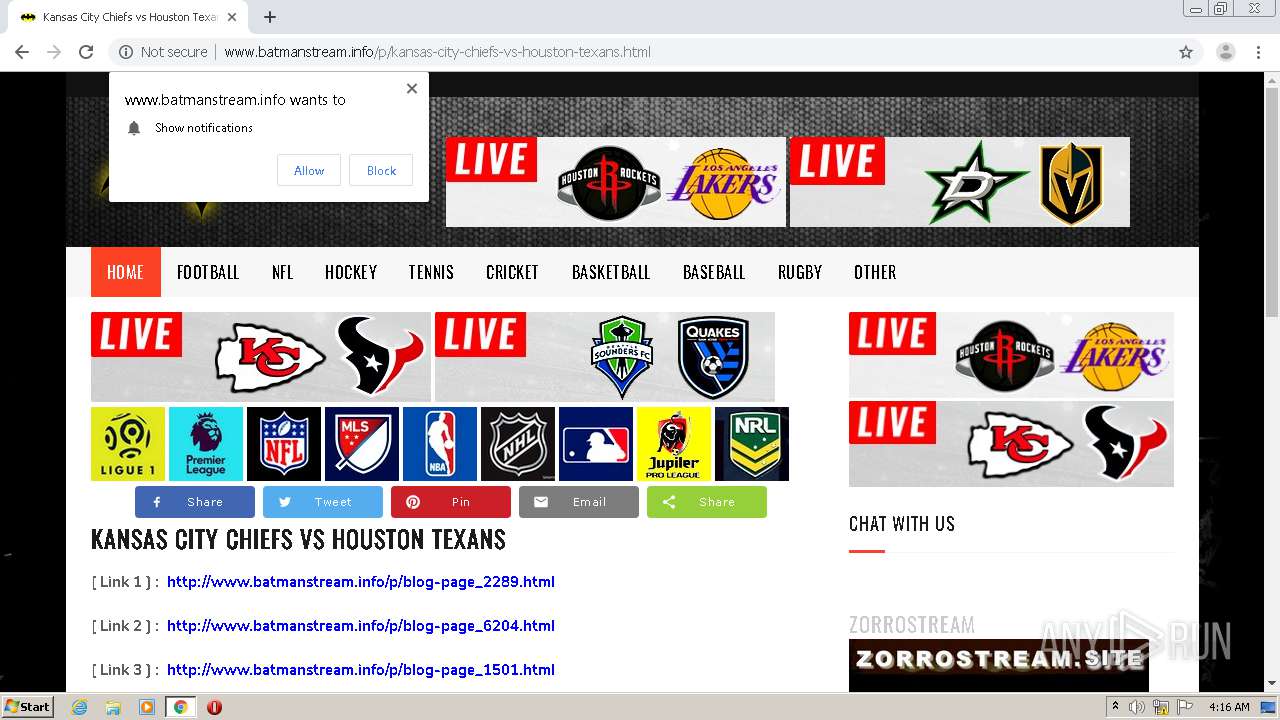Allow notifications from batmanstream.info

[309, 171]
